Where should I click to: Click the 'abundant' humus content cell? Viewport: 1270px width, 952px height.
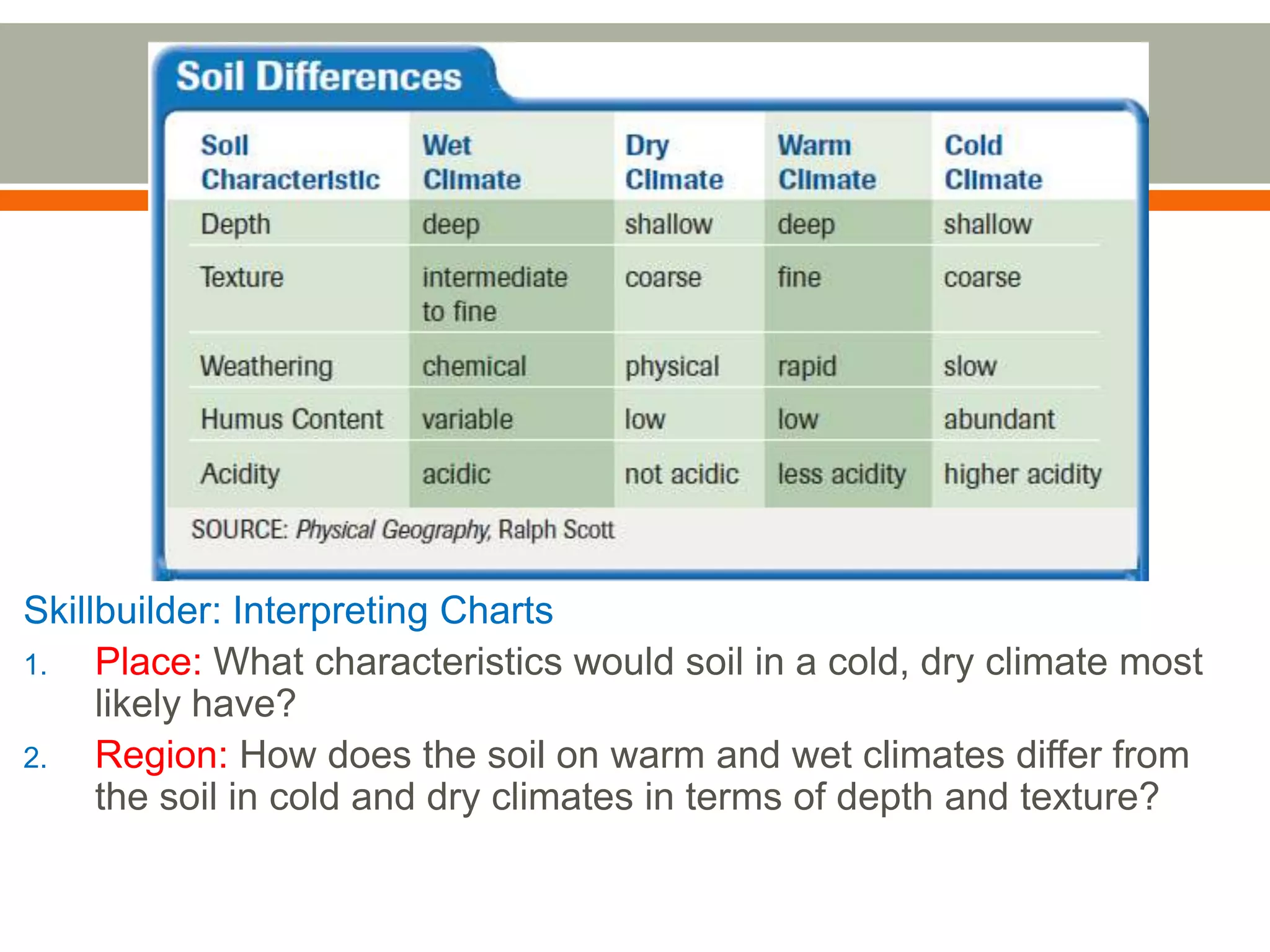click(x=999, y=419)
